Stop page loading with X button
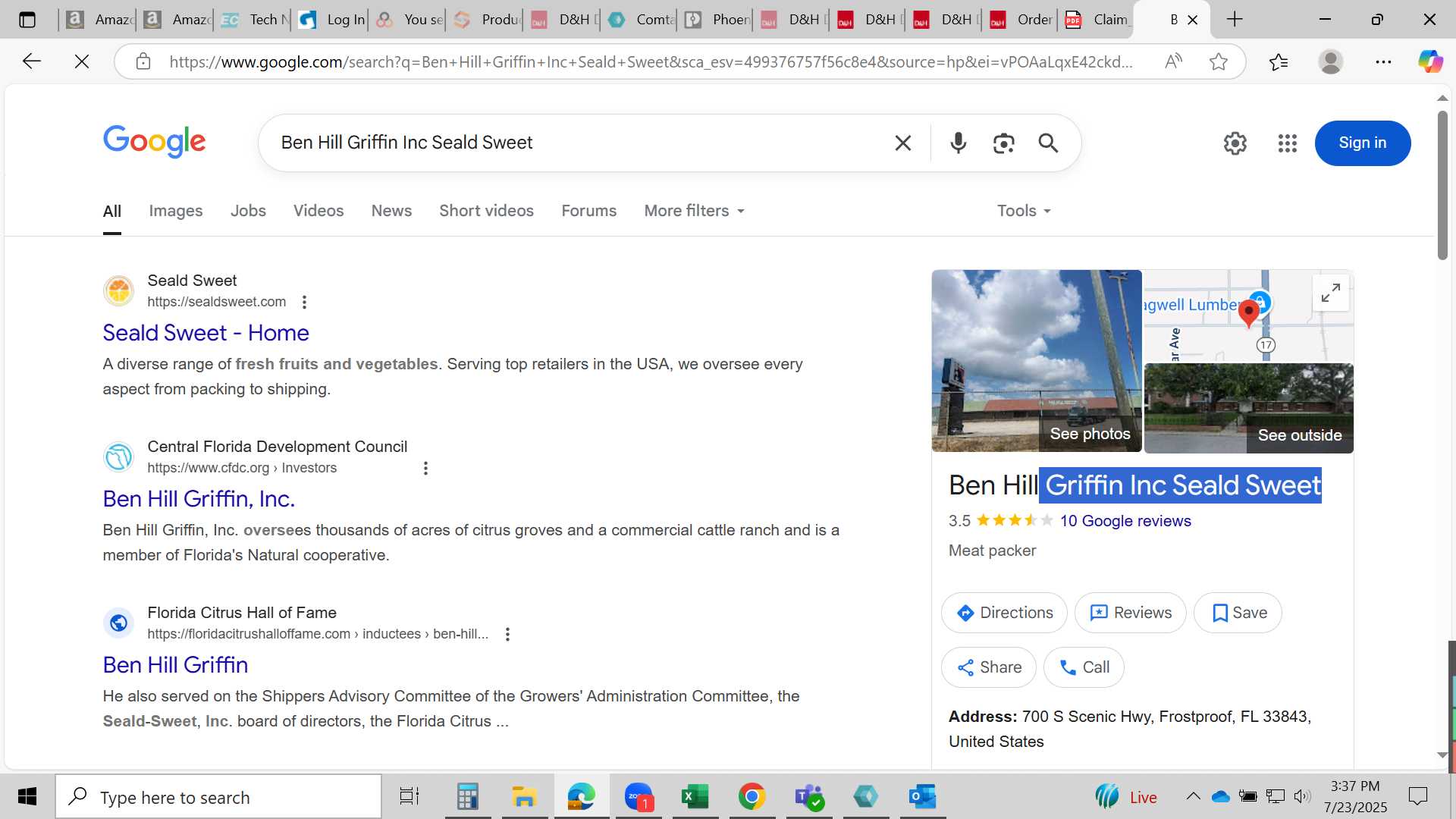Image resolution: width=1456 pixels, height=819 pixels. point(82,61)
